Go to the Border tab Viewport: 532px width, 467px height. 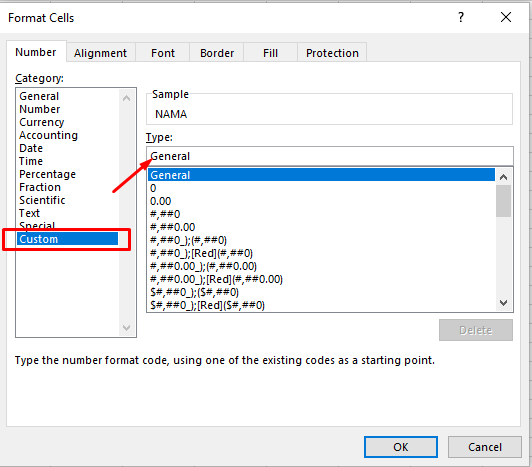click(217, 53)
